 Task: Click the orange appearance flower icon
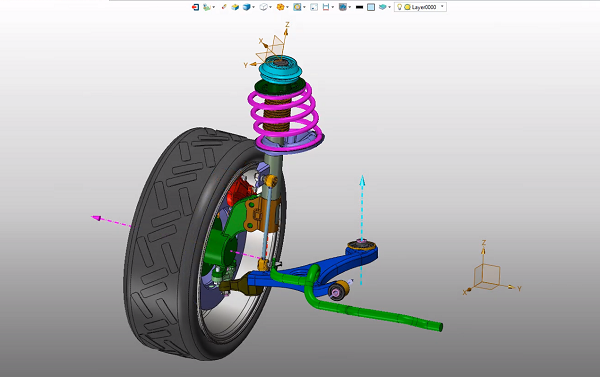click(x=280, y=7)
